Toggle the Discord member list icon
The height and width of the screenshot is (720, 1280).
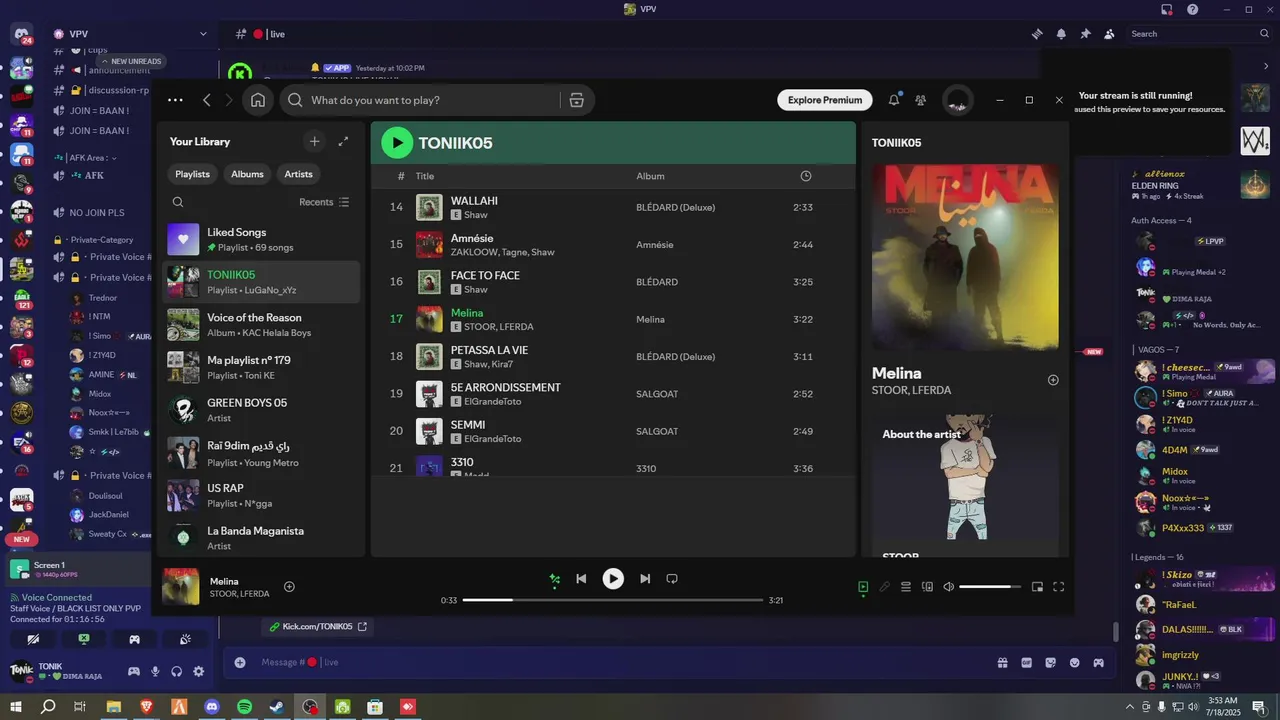1109,34
